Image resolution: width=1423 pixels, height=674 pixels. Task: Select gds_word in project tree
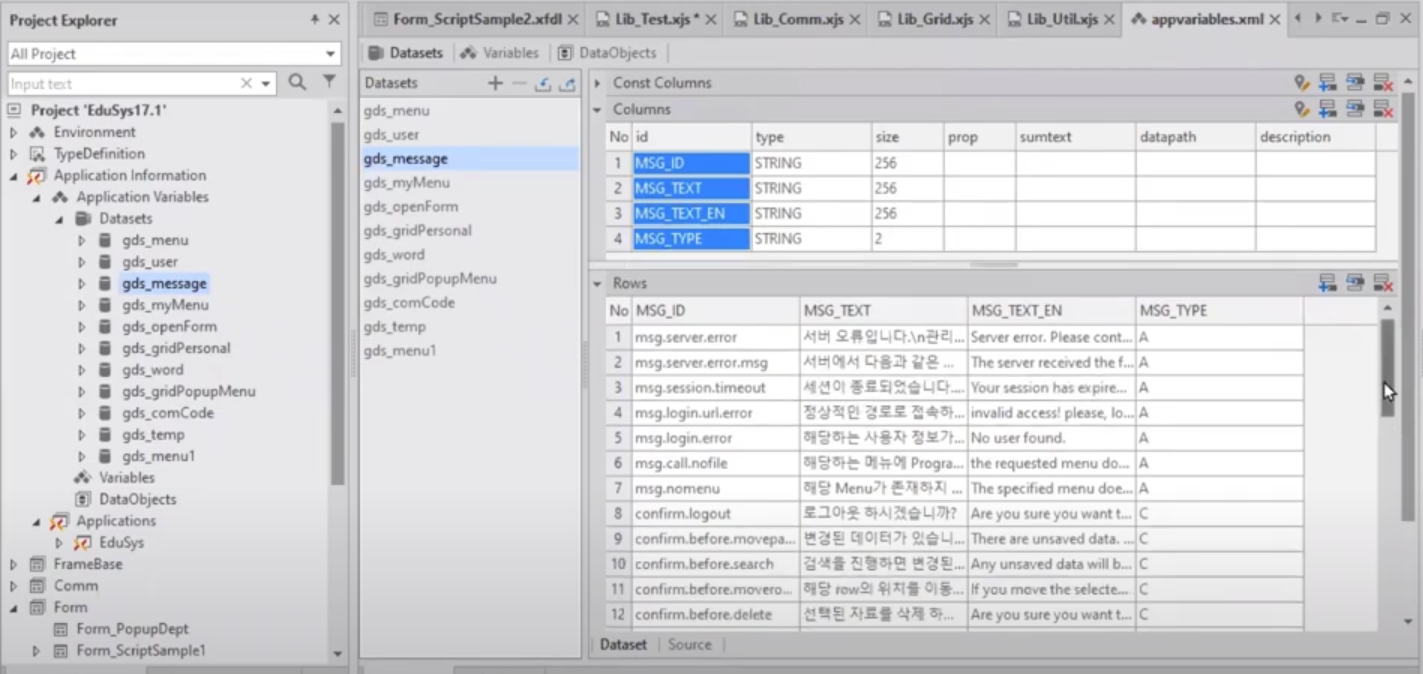(x=153, y=370)
